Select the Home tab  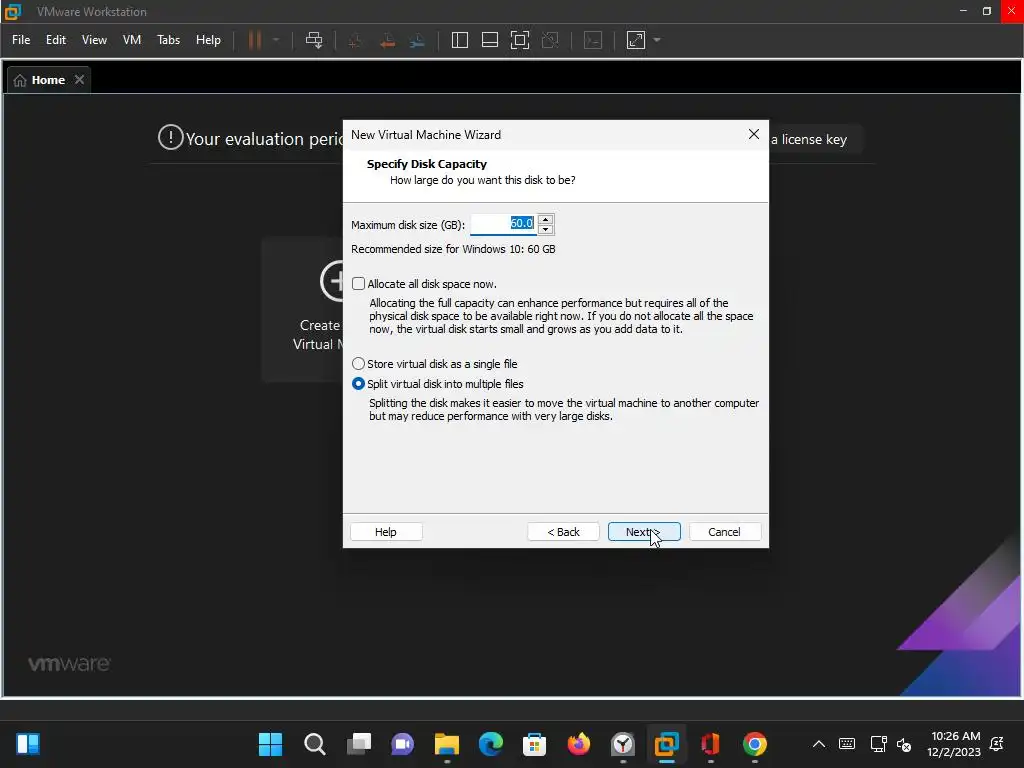pos(48,80)
